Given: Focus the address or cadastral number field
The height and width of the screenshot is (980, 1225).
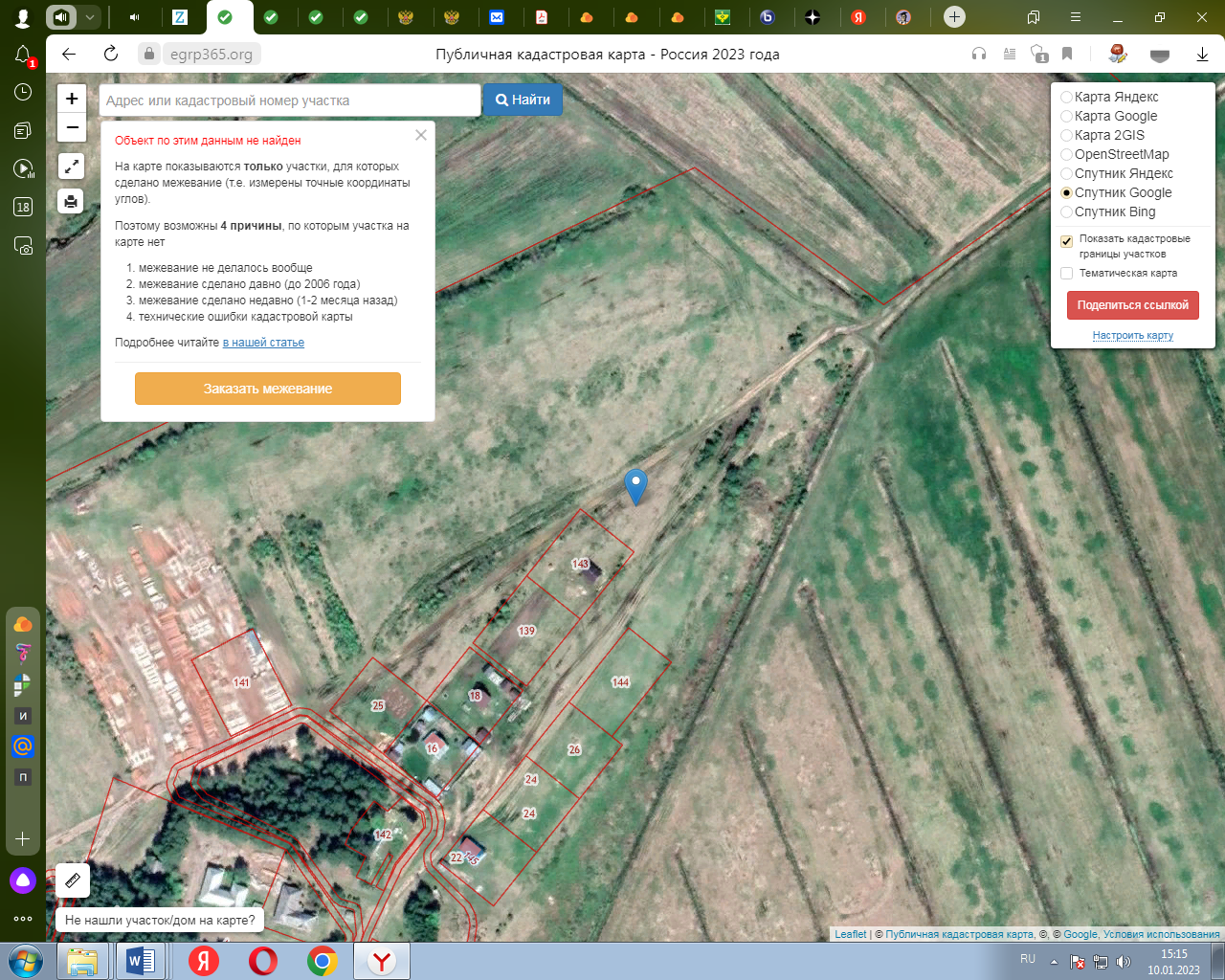Looking at the screenshot, I should pyautogui.click(x=289, y=100).
